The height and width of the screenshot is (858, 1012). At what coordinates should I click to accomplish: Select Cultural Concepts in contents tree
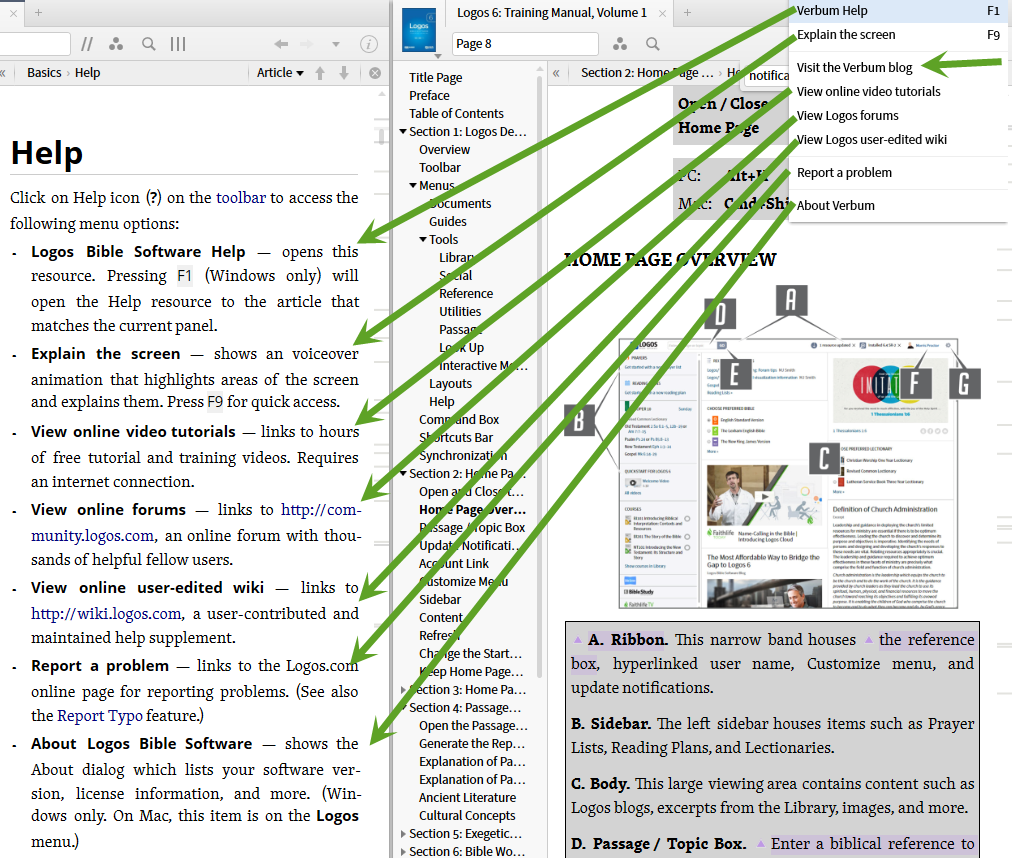pos(467,816)
